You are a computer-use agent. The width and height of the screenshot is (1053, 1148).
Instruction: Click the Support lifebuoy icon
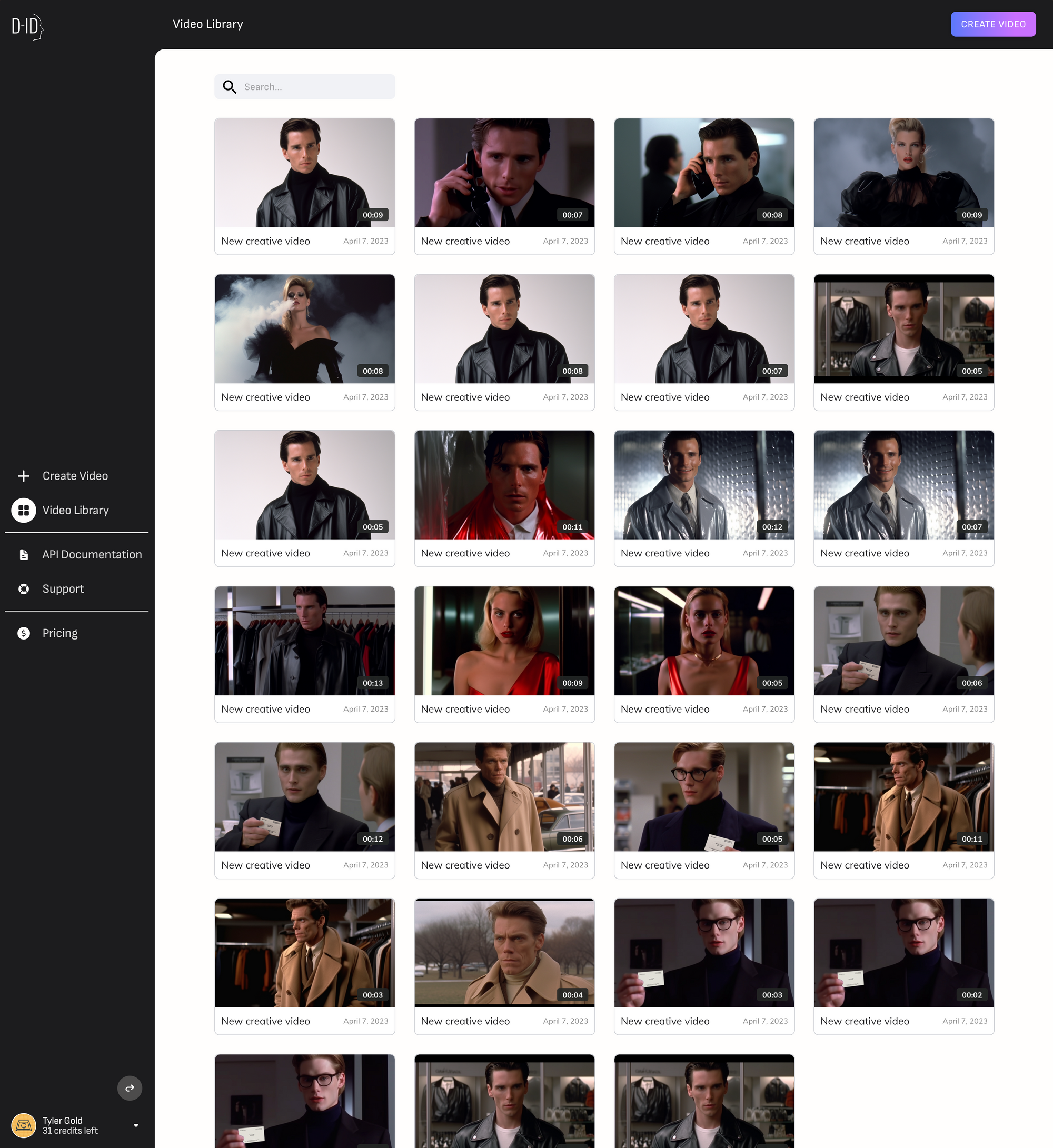tap(23, 588)
